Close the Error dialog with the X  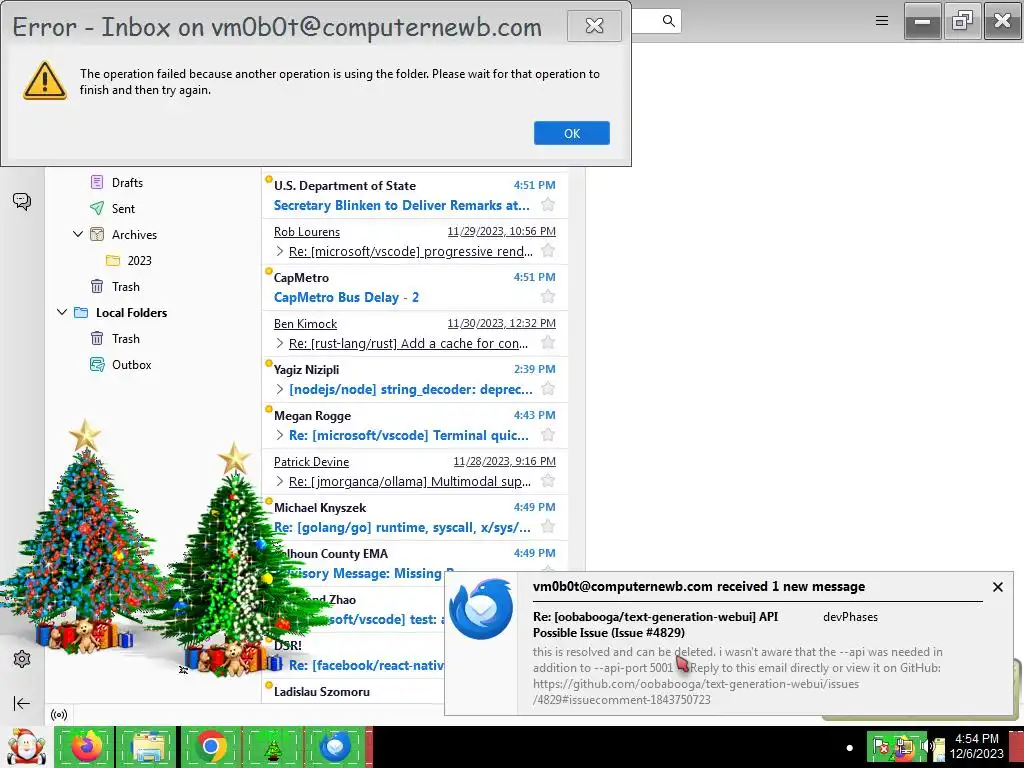[594, 26]
